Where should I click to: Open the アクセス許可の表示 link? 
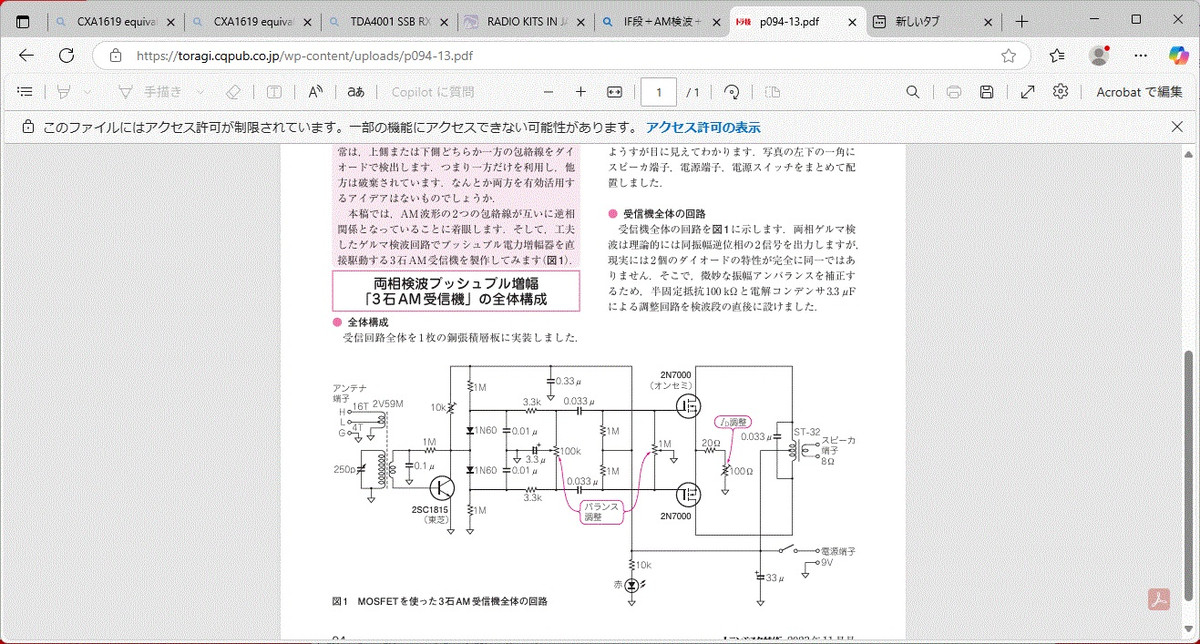[x=702, y=127]
